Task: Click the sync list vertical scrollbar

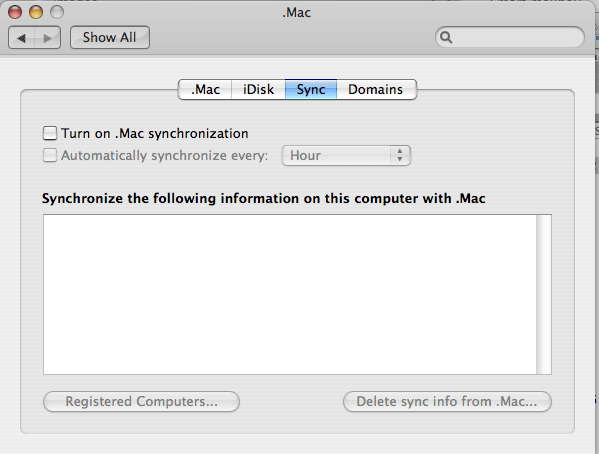Action: (544, 294)
